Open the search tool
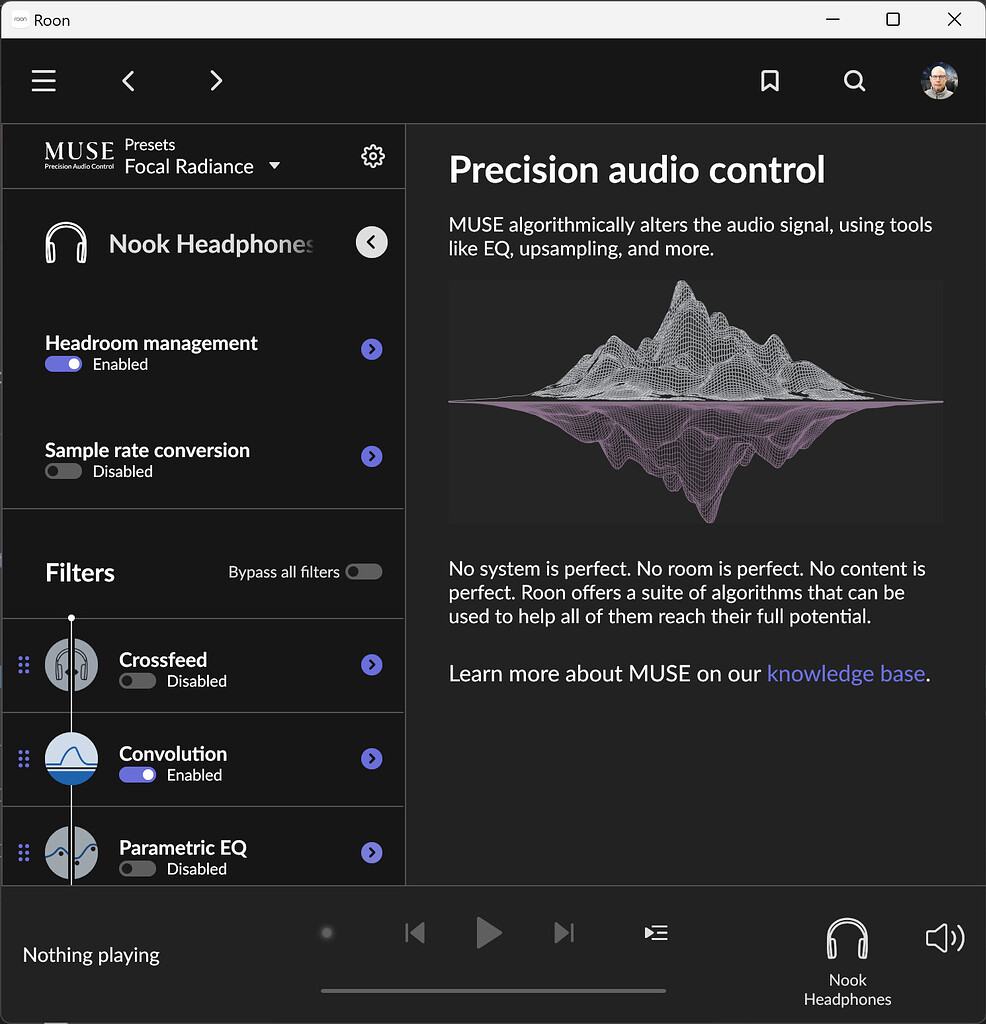The width and height of the screenshot is (986, 1024). click(x=854, y=80)
